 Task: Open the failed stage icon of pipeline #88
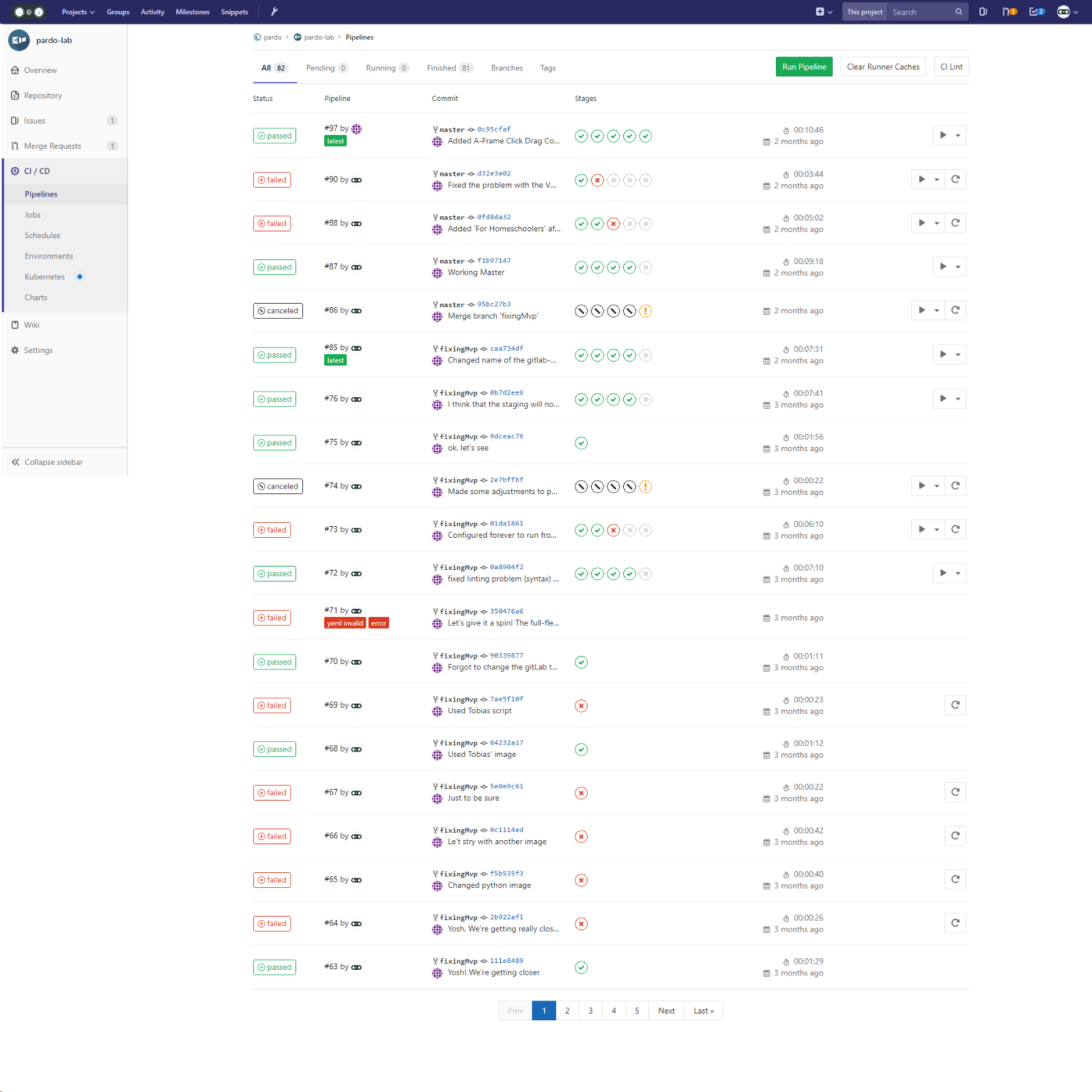coord(614,224)
